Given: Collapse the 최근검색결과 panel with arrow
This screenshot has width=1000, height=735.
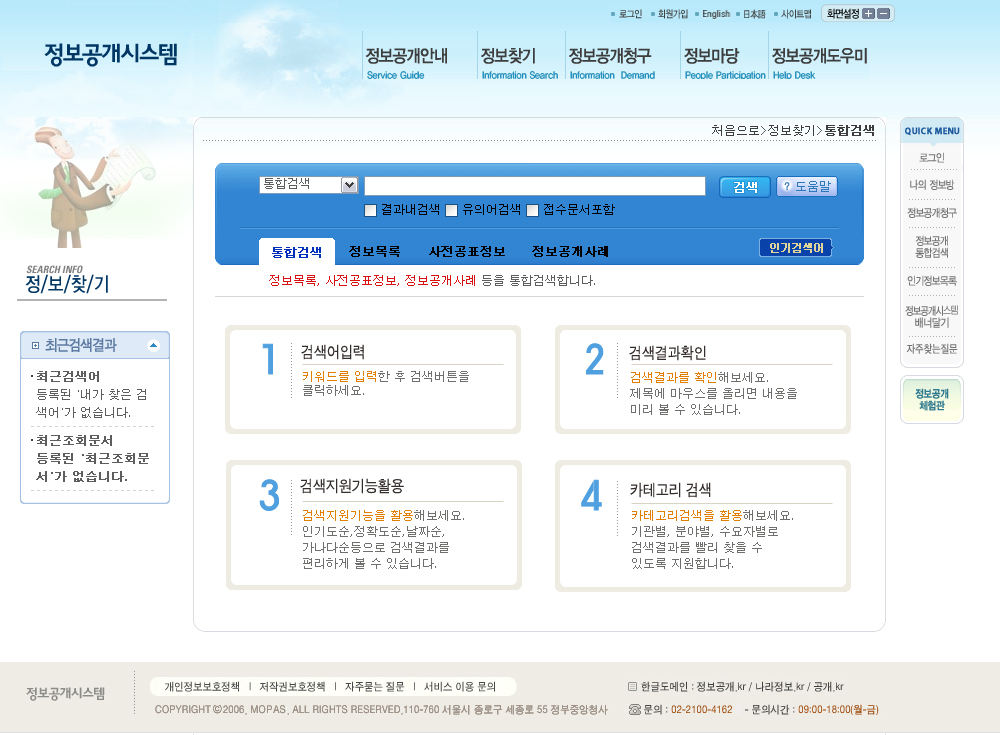Looking at the screenshot, I should click(x=153, y=345).
